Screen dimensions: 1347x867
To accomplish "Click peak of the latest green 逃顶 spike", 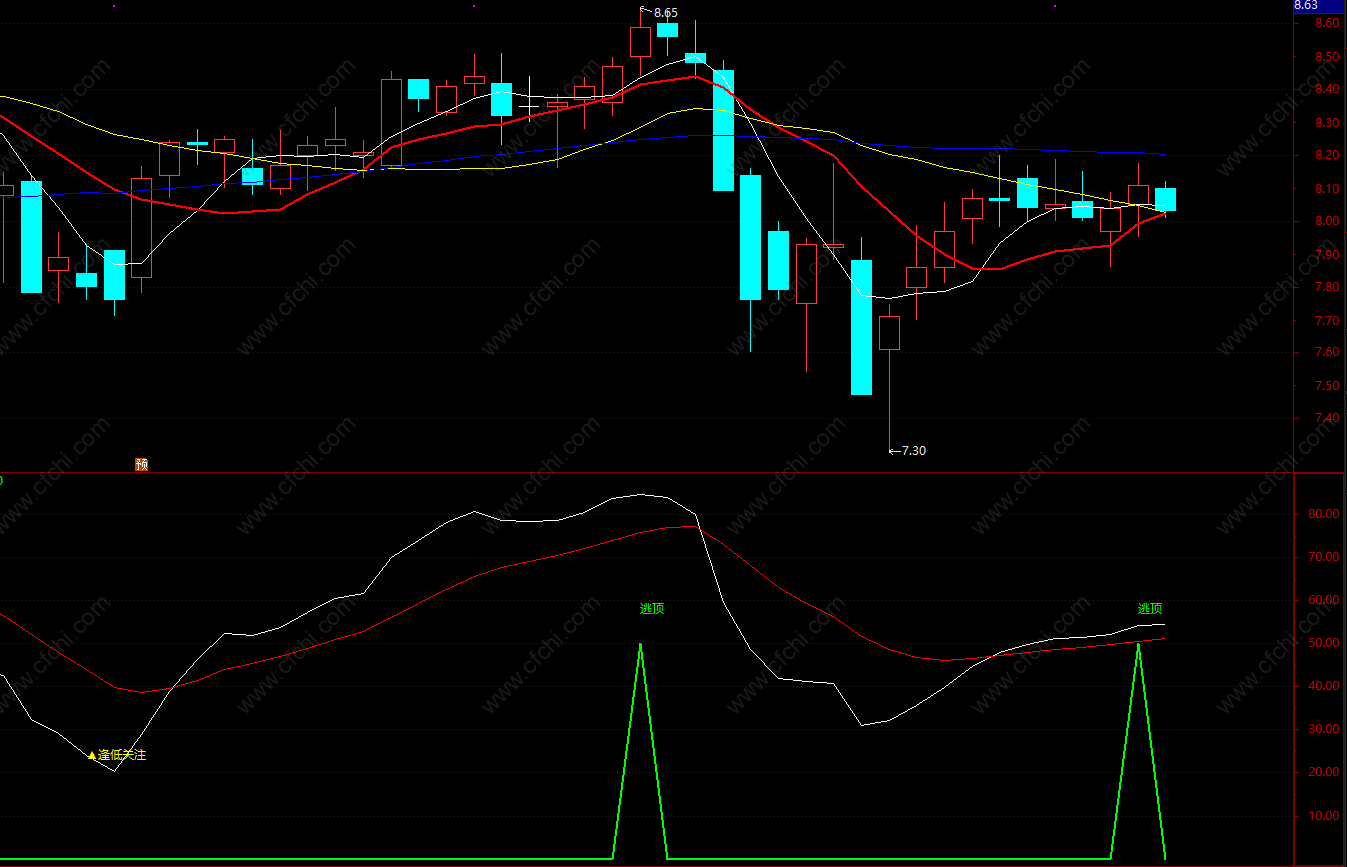I will coord(1138,644).
